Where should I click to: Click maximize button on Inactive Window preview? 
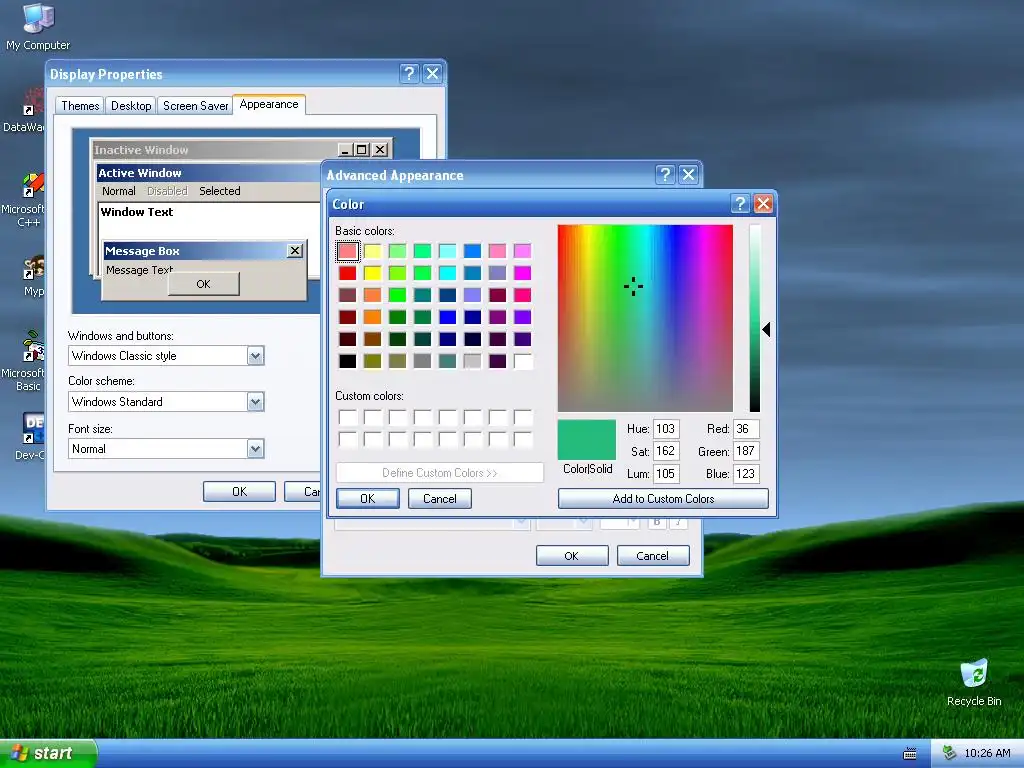[362, 150]
